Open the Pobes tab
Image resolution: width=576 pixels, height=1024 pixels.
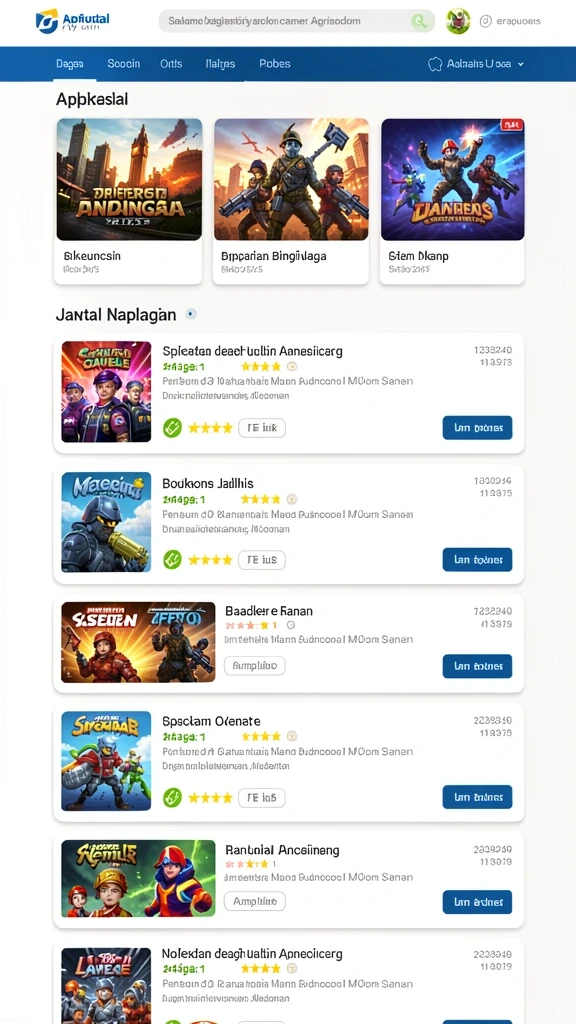(274, 64)
